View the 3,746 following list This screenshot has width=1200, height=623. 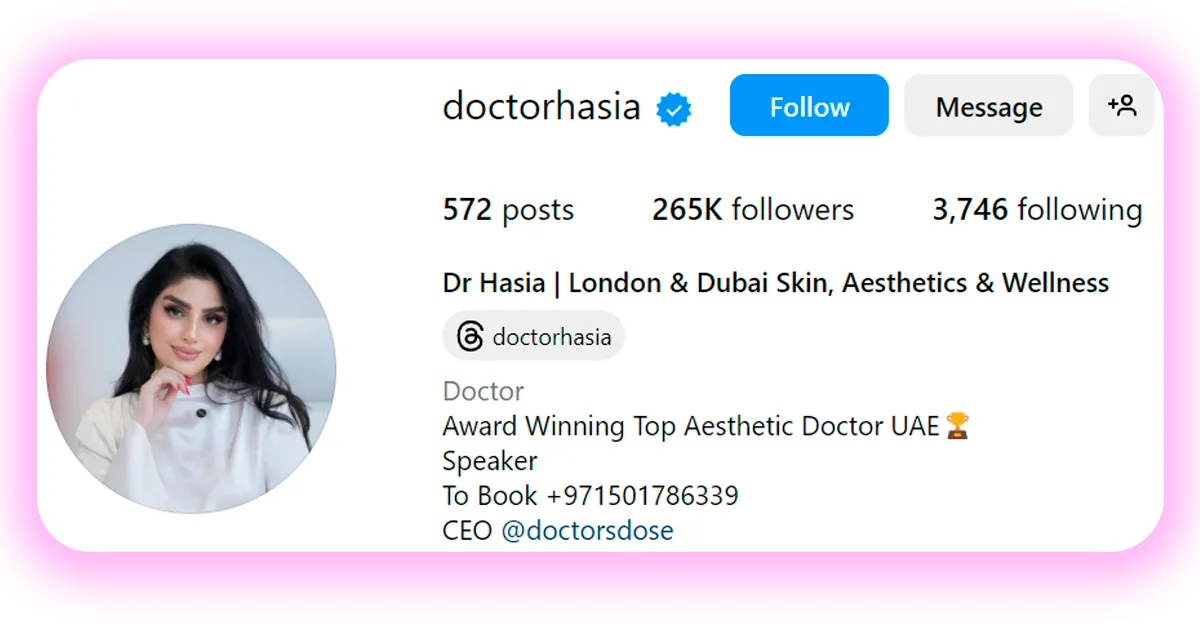(1037, 210)
